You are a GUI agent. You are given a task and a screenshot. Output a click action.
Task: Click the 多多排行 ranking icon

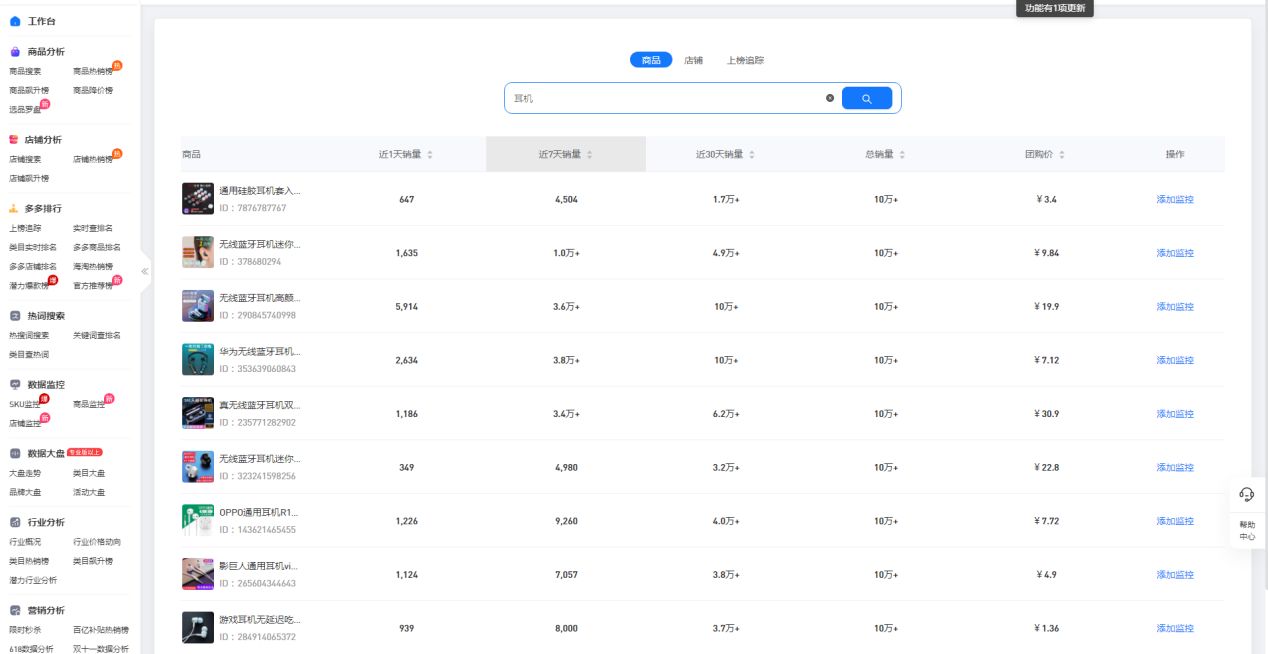(x=15, y=208)
